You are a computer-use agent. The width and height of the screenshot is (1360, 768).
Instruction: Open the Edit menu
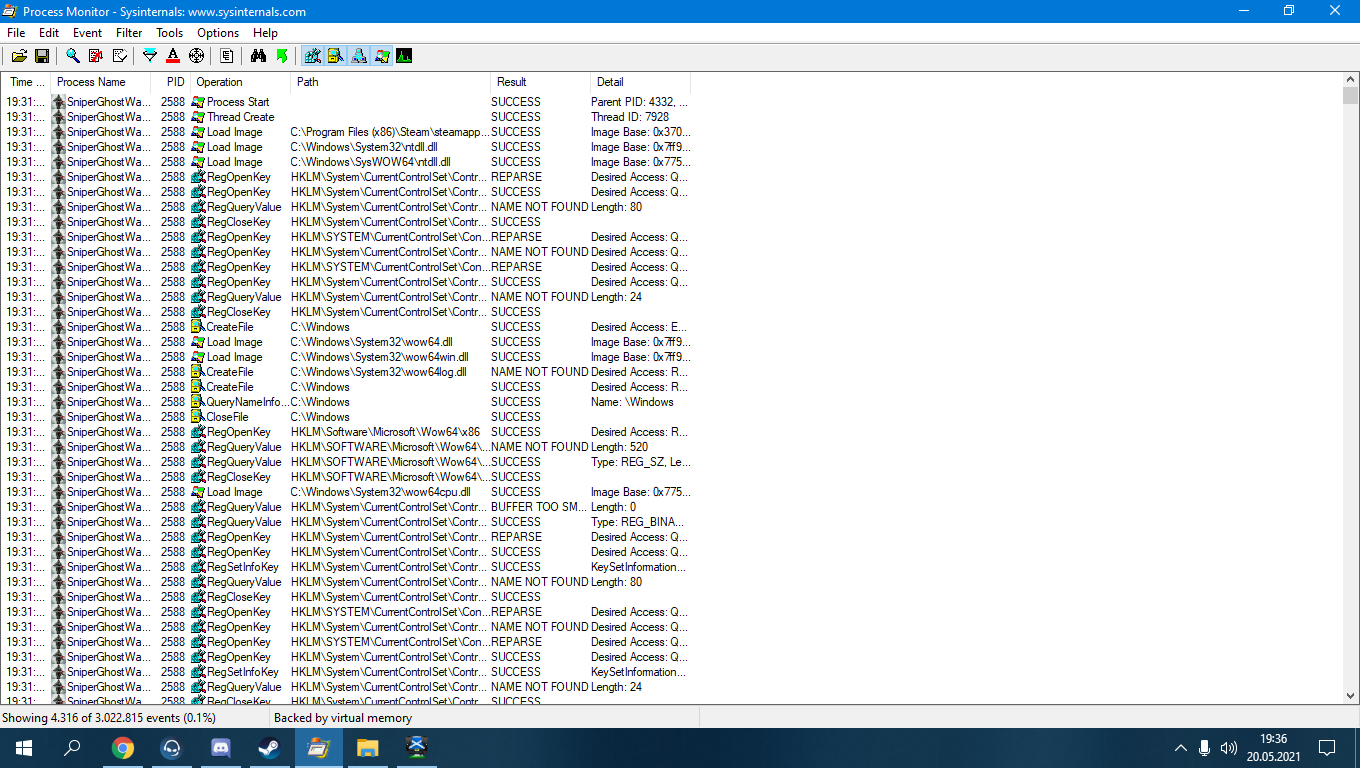click(49, 33)
